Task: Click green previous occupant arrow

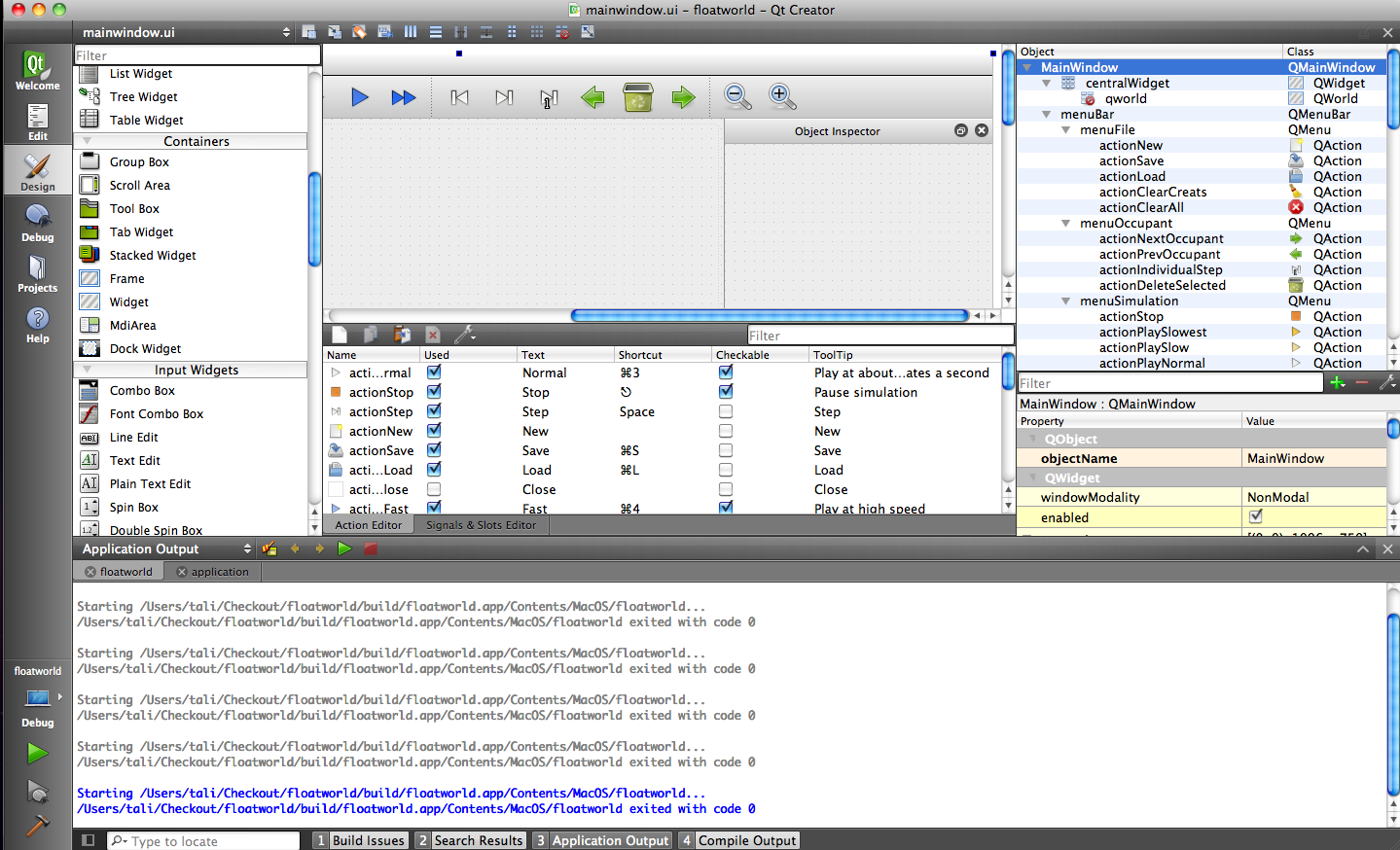Action: pyautogui.click(x=592, y=97)
